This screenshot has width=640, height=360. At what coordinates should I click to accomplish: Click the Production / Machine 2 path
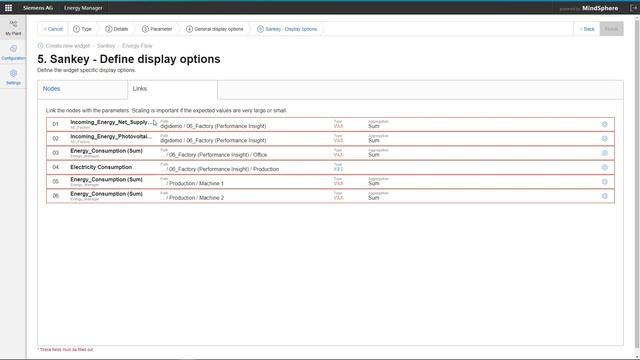point(192,198)
